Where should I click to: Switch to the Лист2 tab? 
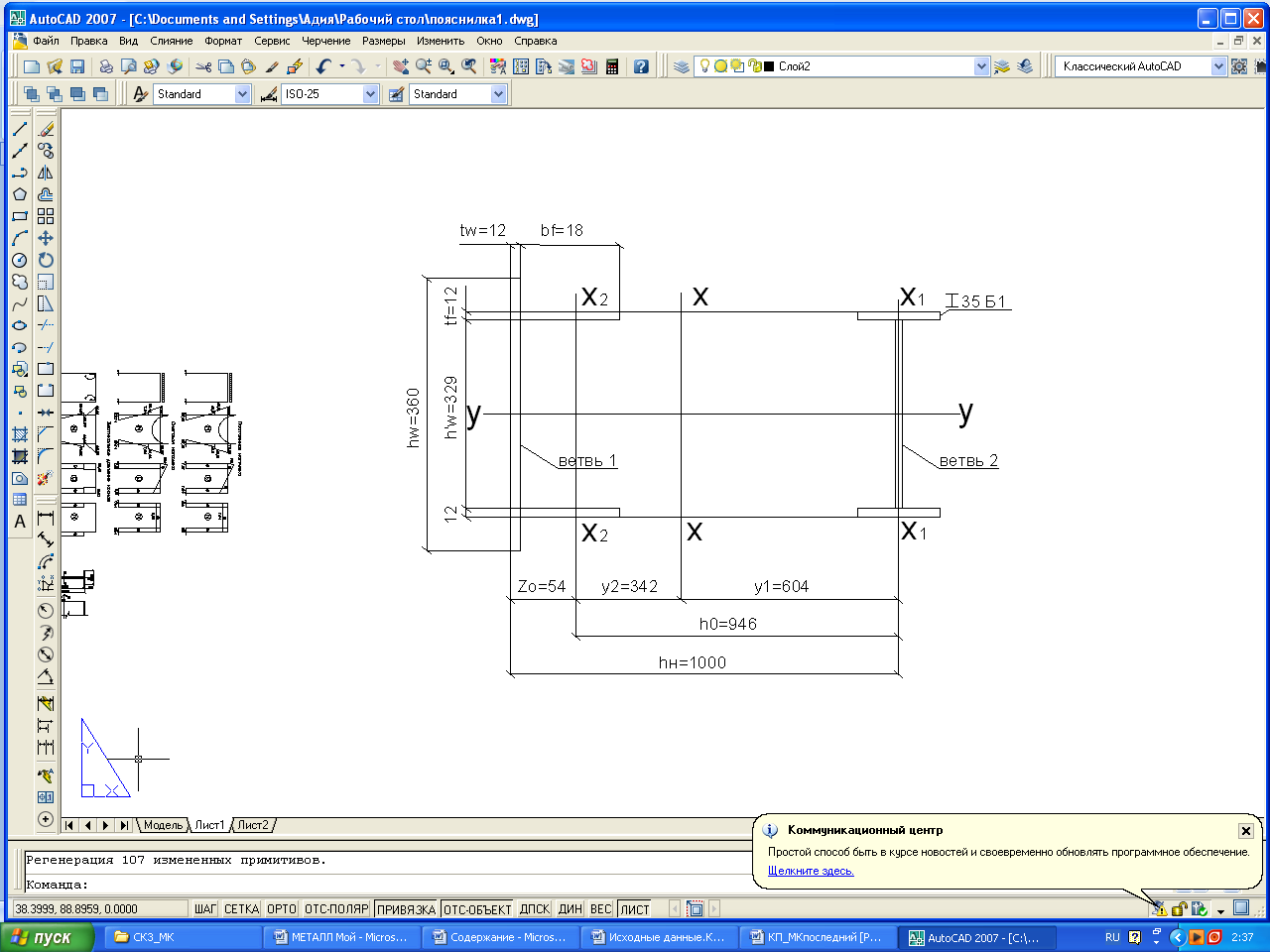(253, 825)
